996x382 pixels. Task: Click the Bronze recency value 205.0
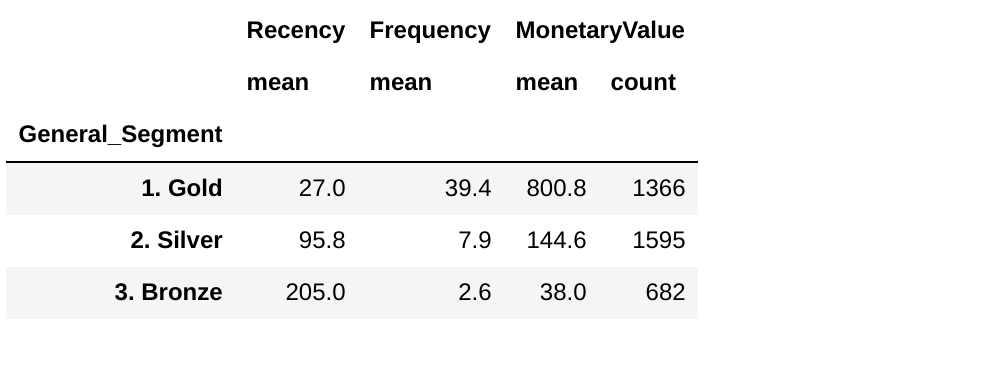[316, 292]
